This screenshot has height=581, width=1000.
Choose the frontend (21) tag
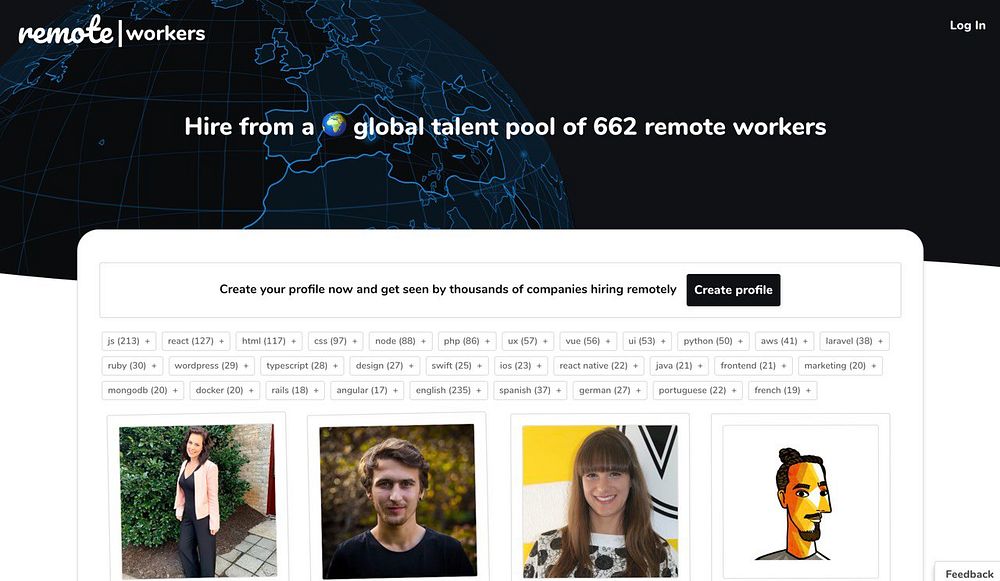(x=753, y=366)
